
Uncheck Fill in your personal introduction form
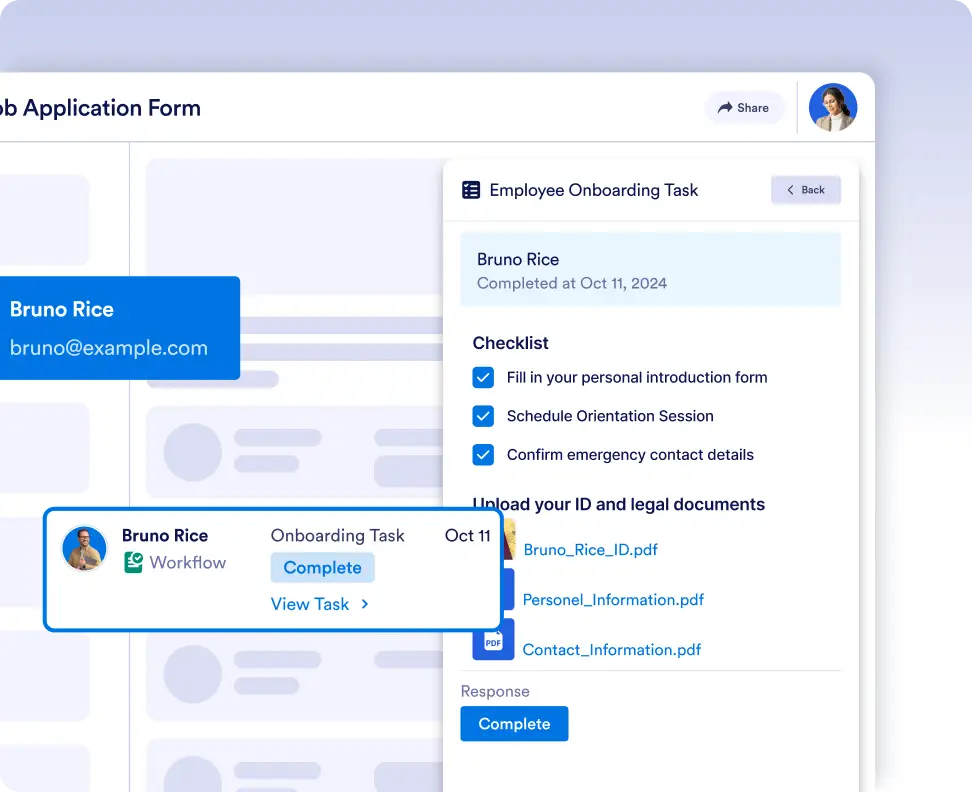pyautogui.click(x=483, y=377)
